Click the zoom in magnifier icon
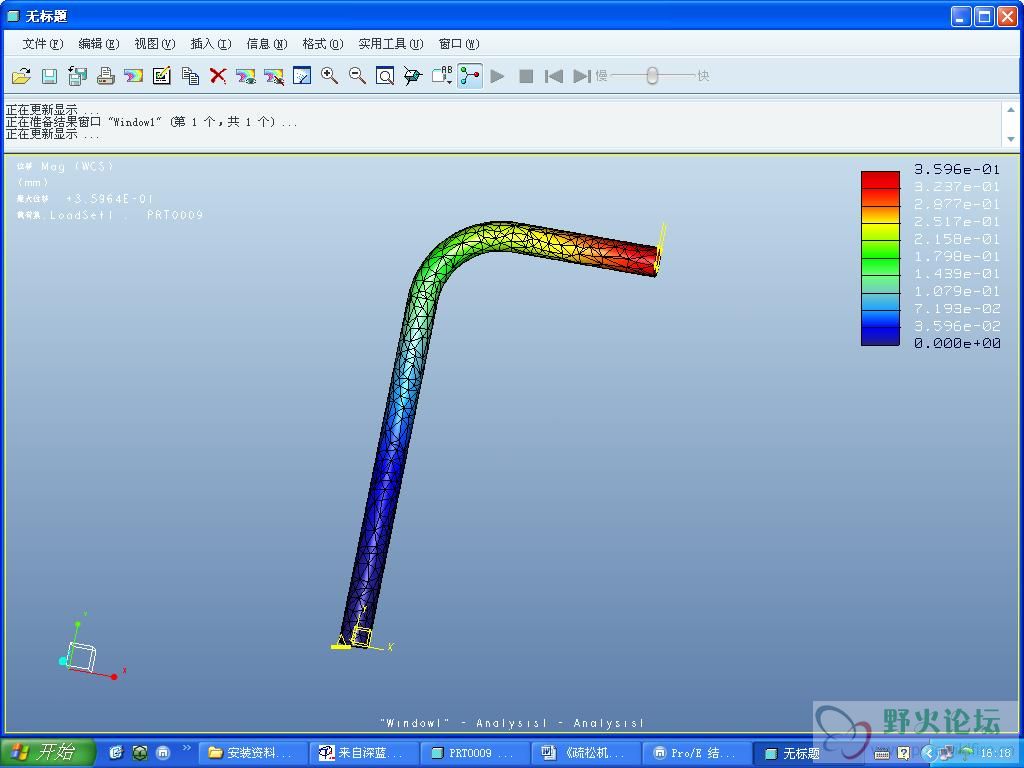Image resolution: width=1024 pixels, height=768 pixels. tap(330, 76)
